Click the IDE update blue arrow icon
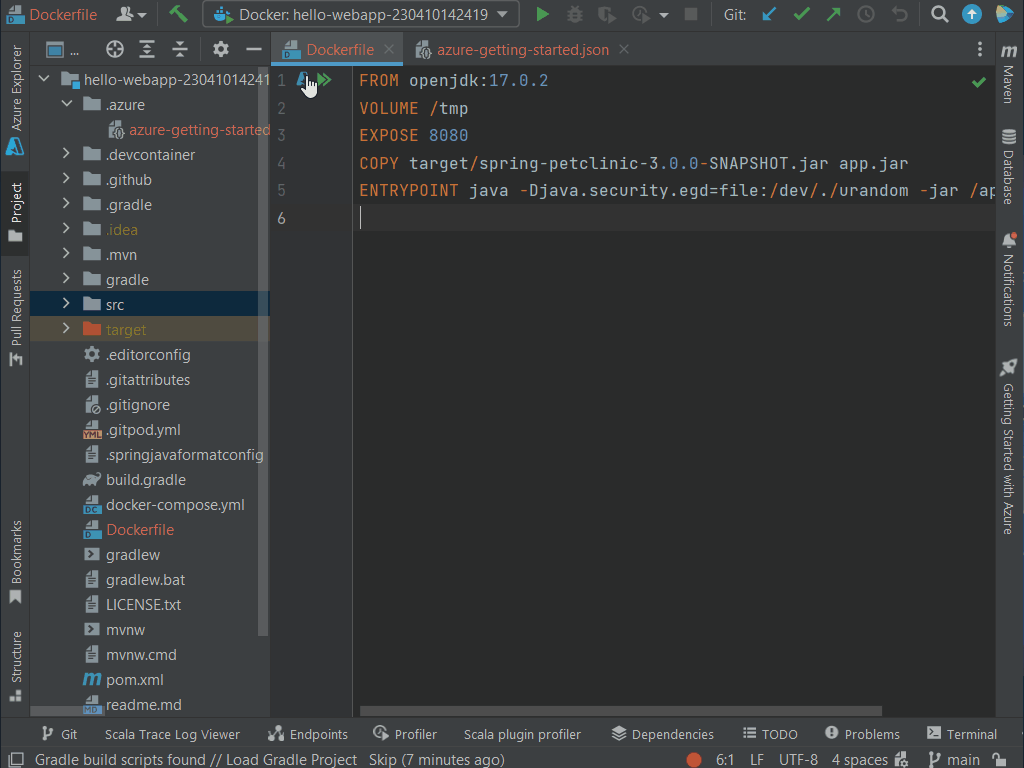This screenshot has height=768, width=1024. tap(972, 14)
